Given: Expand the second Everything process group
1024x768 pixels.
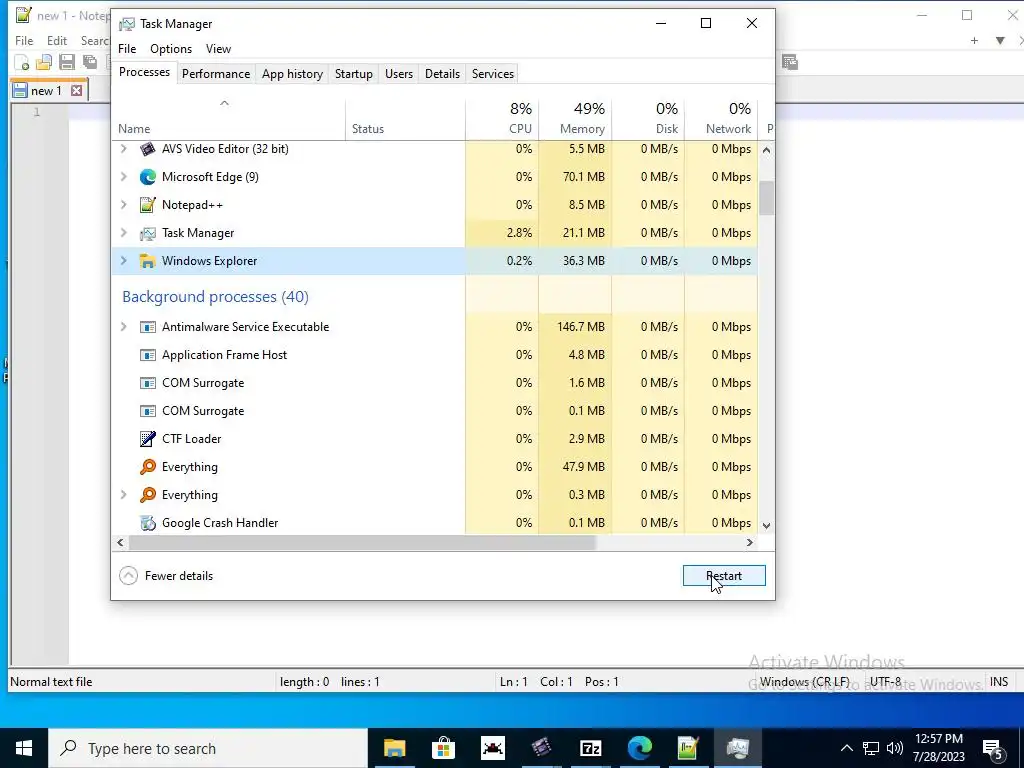Looking at the screenshot, I should point(123,495).
